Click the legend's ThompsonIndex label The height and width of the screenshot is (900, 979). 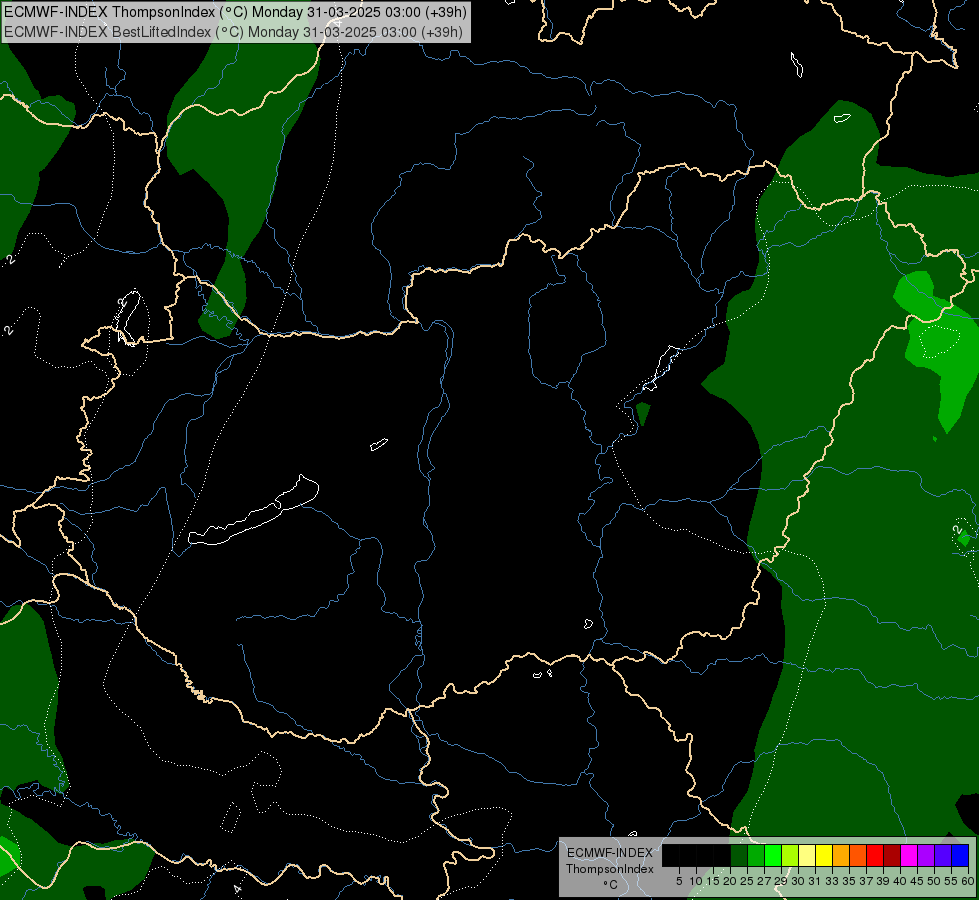point(609,869)
